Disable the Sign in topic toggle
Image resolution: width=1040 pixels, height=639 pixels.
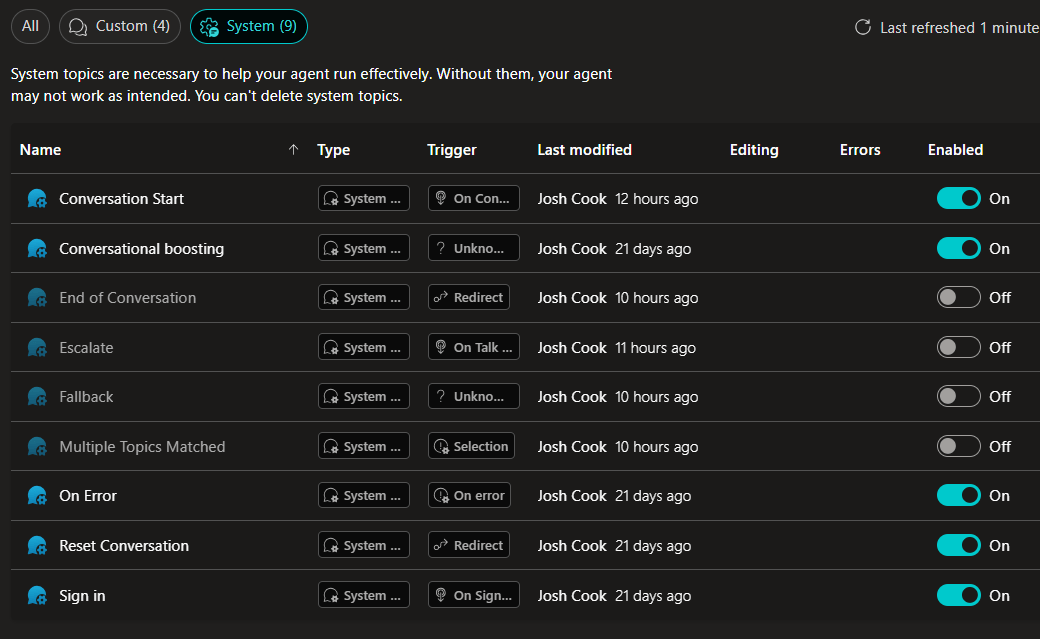(958, 595)
